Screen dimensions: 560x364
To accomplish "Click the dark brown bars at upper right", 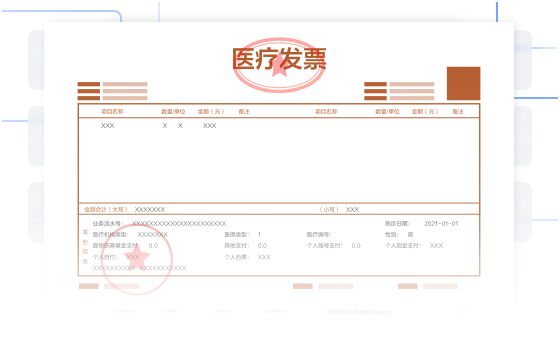I will point(375,91).
